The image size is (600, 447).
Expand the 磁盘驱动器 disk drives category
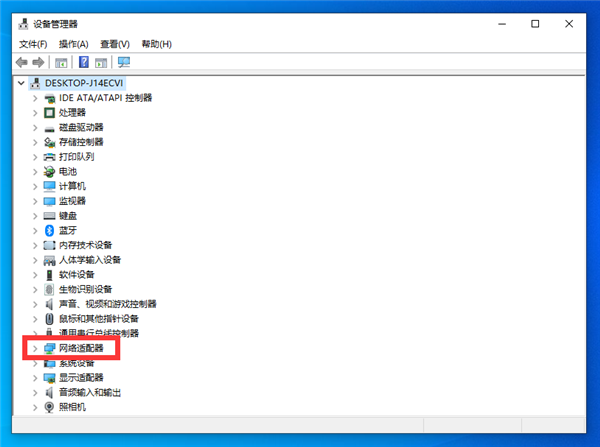(35, 128)
